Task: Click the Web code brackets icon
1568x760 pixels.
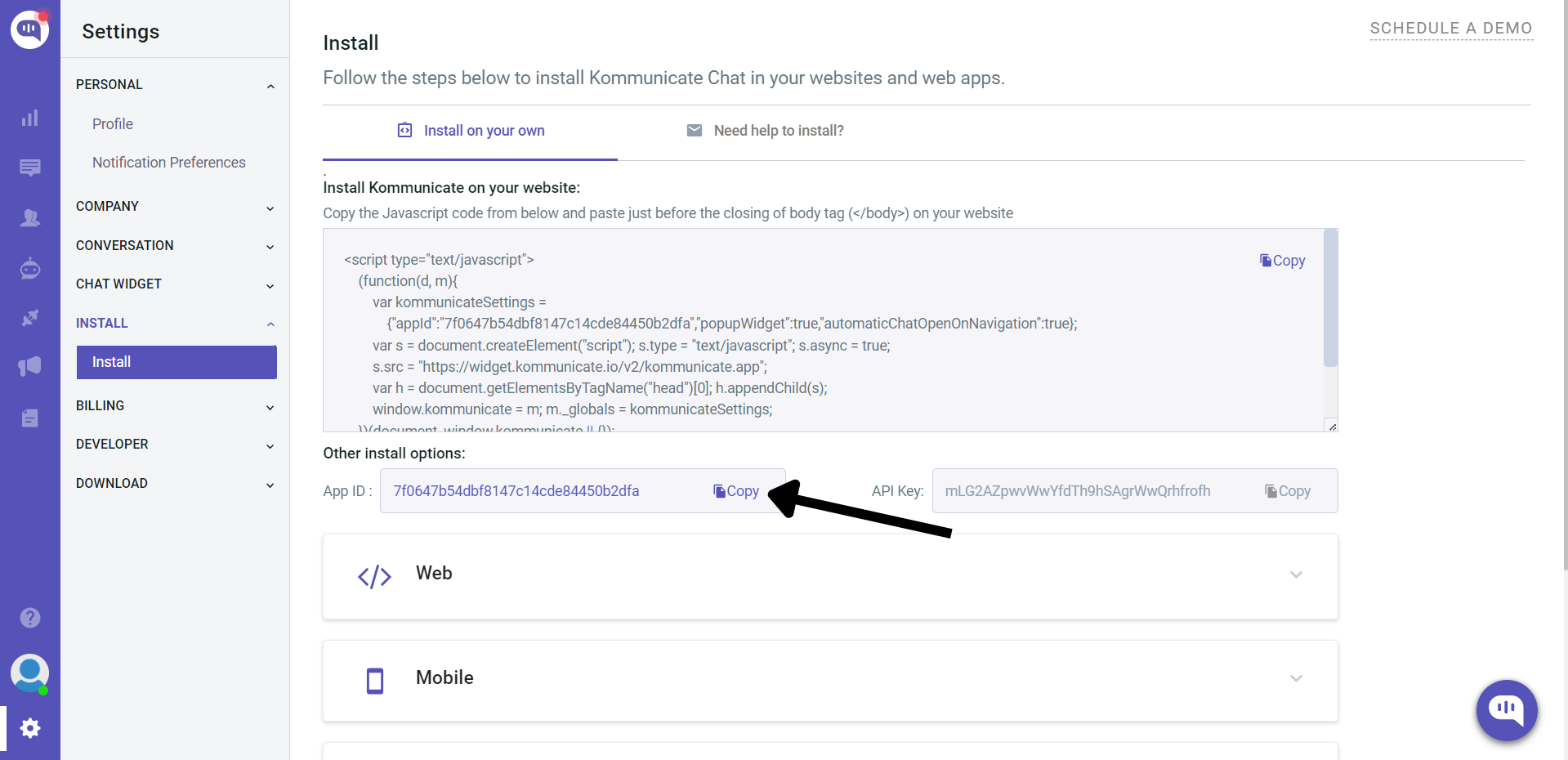Action: (374, 577)
